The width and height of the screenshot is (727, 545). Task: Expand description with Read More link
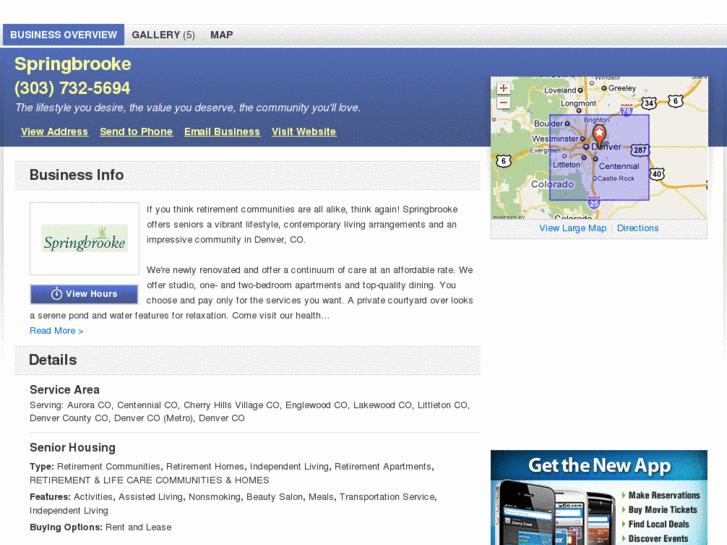[x=56, y=331]
